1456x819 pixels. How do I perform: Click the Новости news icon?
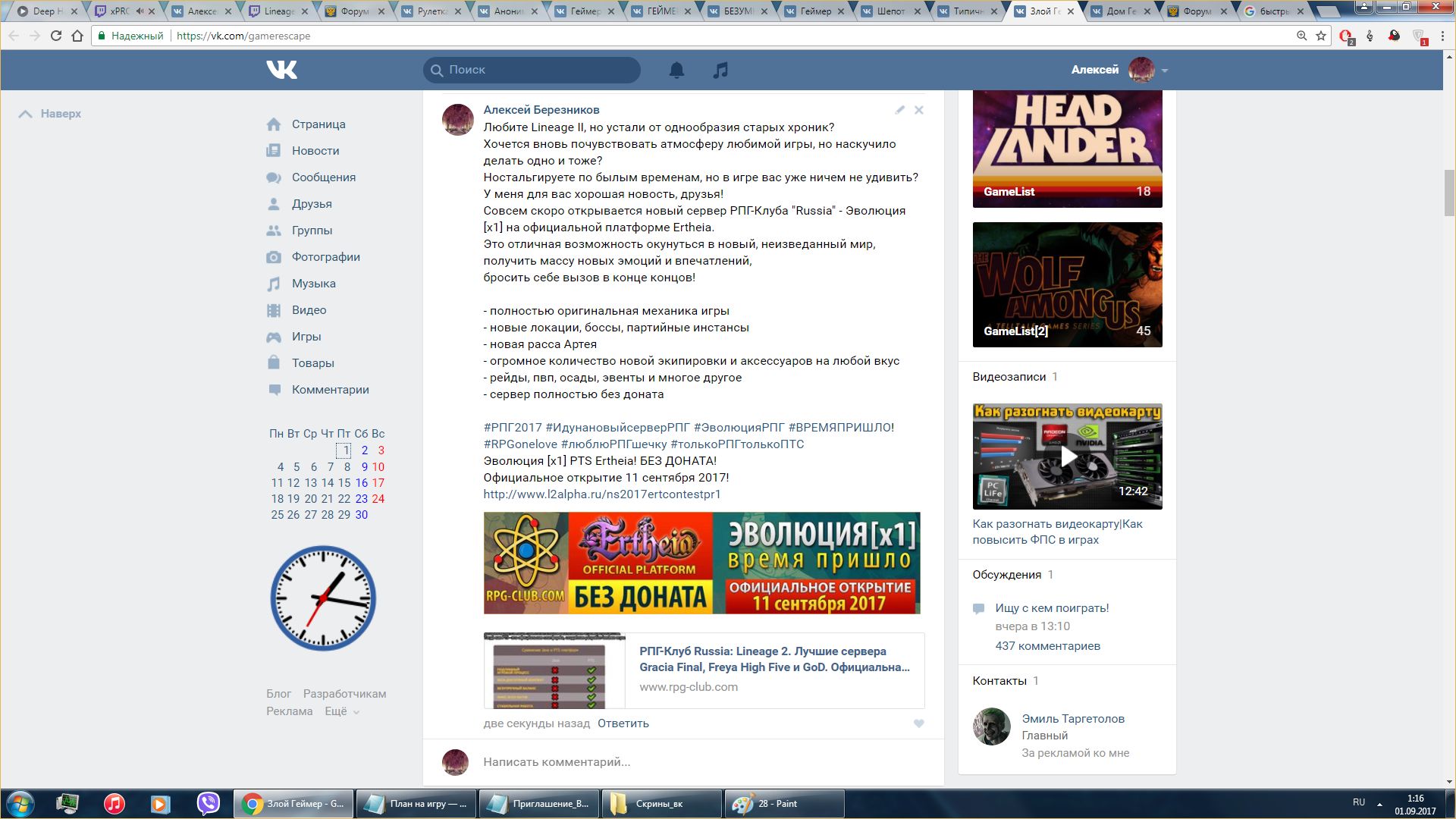pyautogui.click(x=274, y=151)
